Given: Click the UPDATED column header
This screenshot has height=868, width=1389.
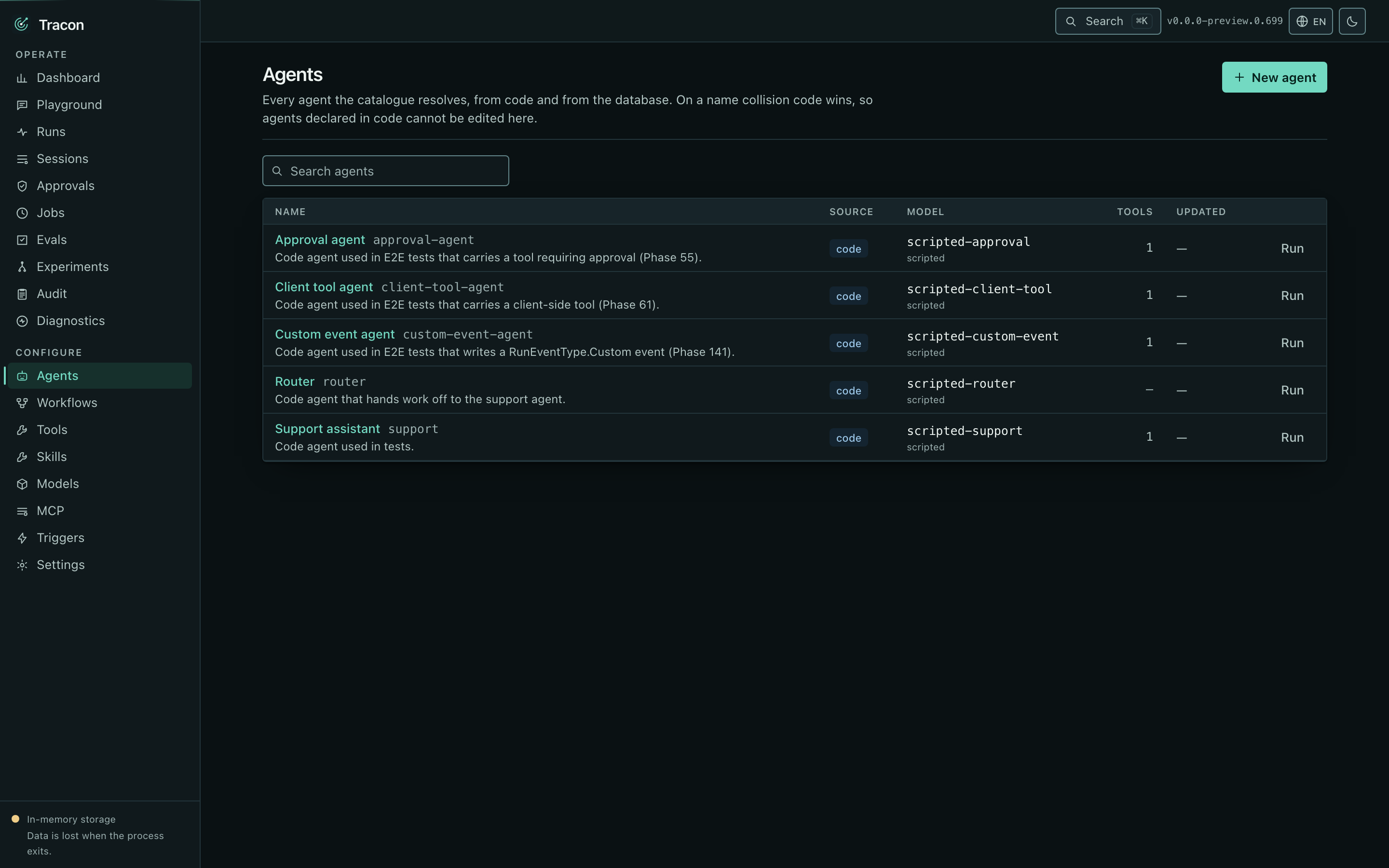Looking at the screenshot, I should pyautogui.click(x=1201, y=211).
